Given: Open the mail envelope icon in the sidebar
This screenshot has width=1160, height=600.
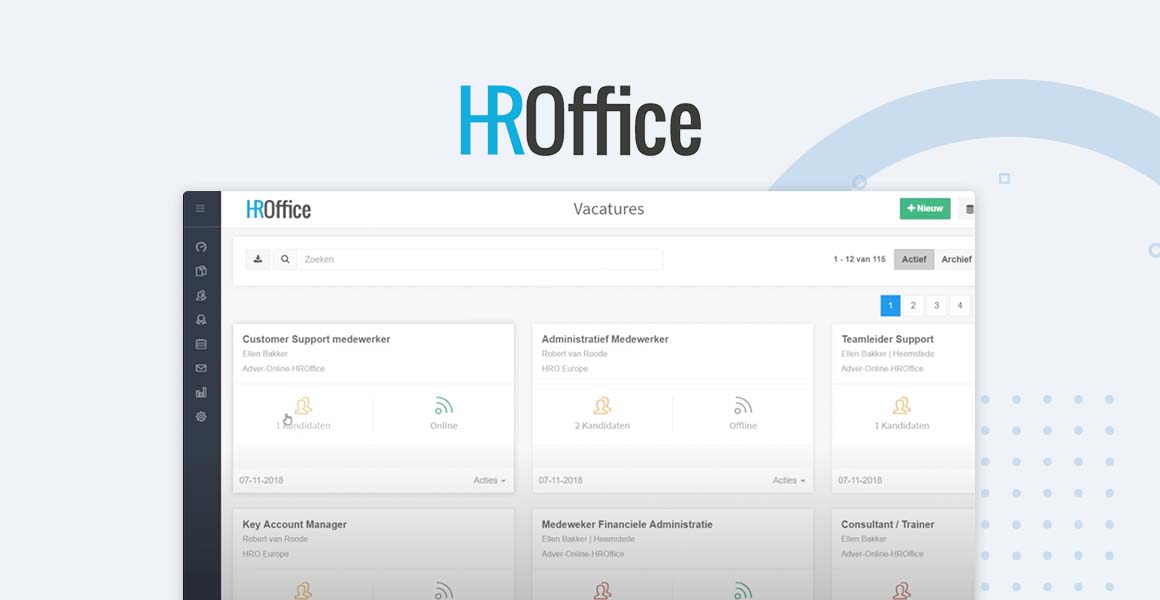Looking at the screenshot, I should (201, 368).
